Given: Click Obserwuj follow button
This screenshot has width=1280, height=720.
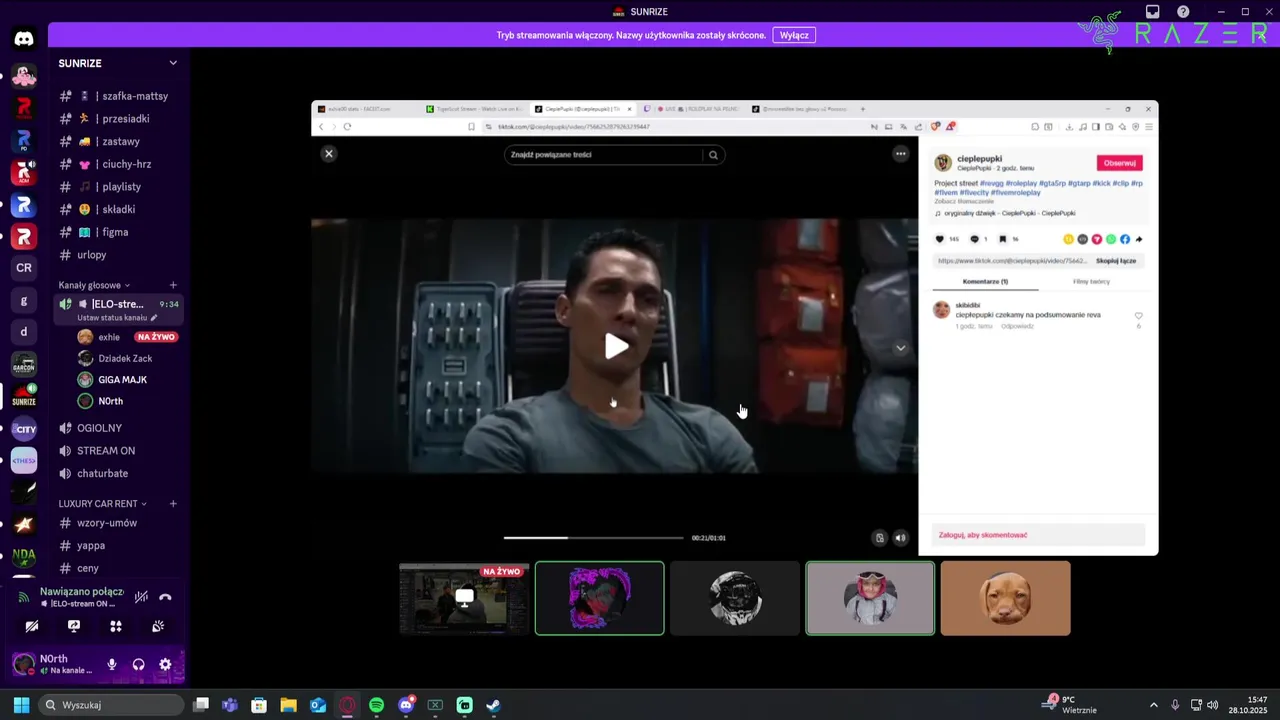Looking at the screenshot, I should (1119, 163).
